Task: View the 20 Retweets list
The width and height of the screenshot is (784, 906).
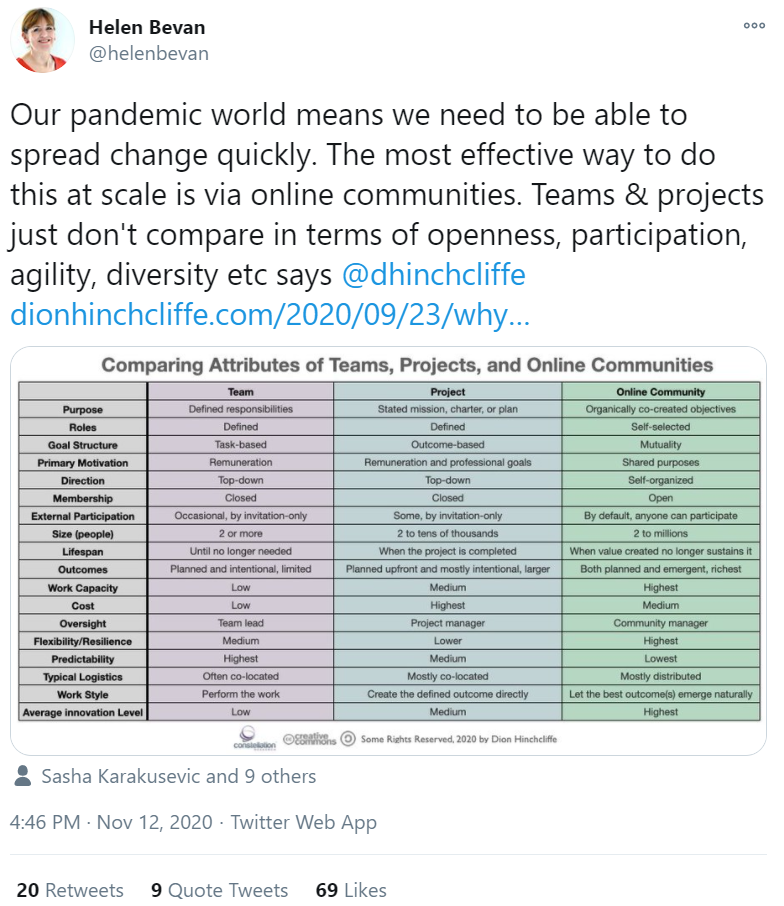Action: (70, 890)
